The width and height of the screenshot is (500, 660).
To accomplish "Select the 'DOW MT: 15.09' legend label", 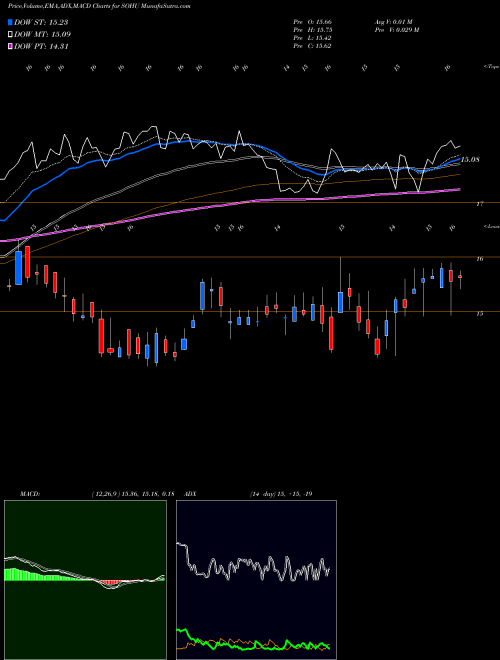I will click(42, 35).
